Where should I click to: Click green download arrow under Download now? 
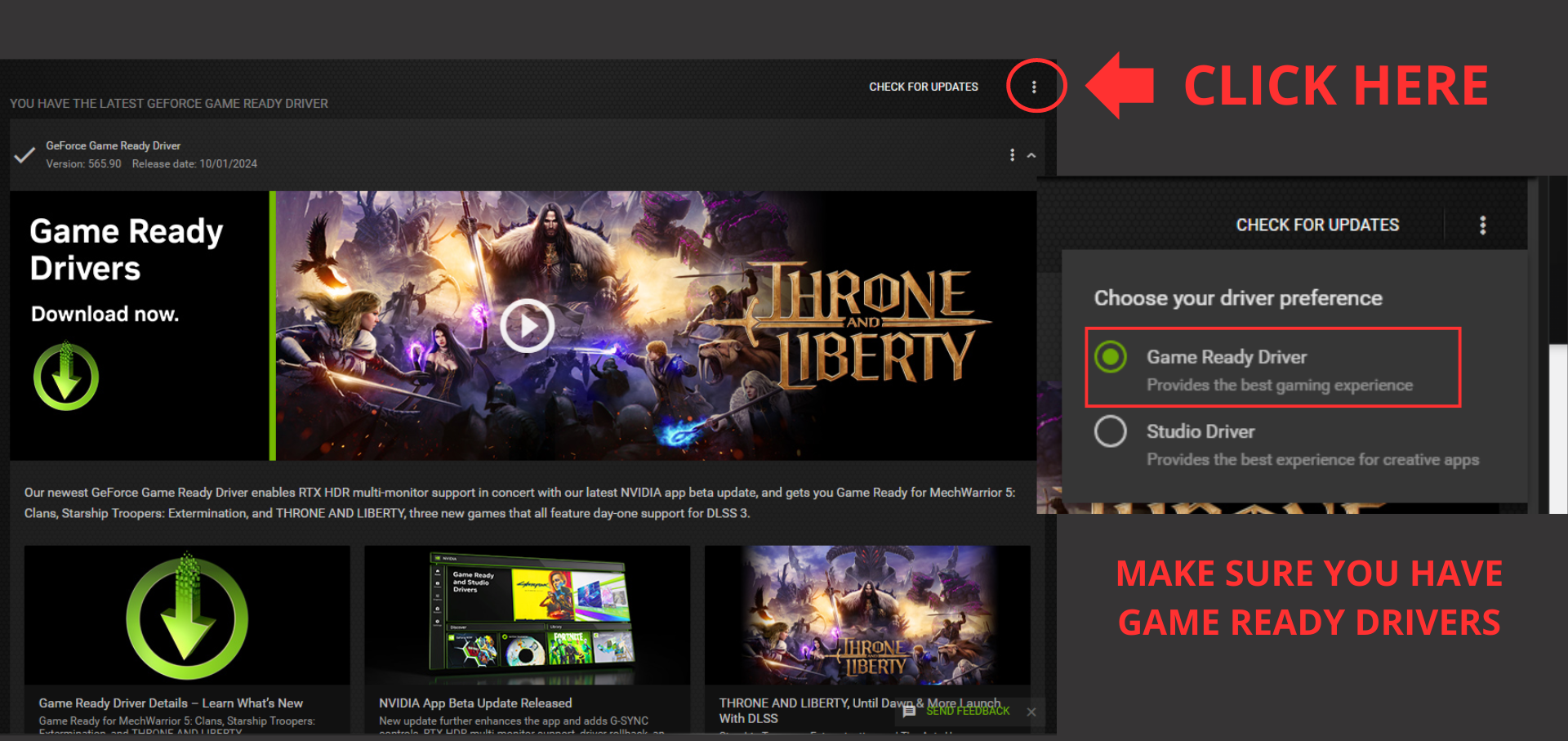tap(66, 377)
